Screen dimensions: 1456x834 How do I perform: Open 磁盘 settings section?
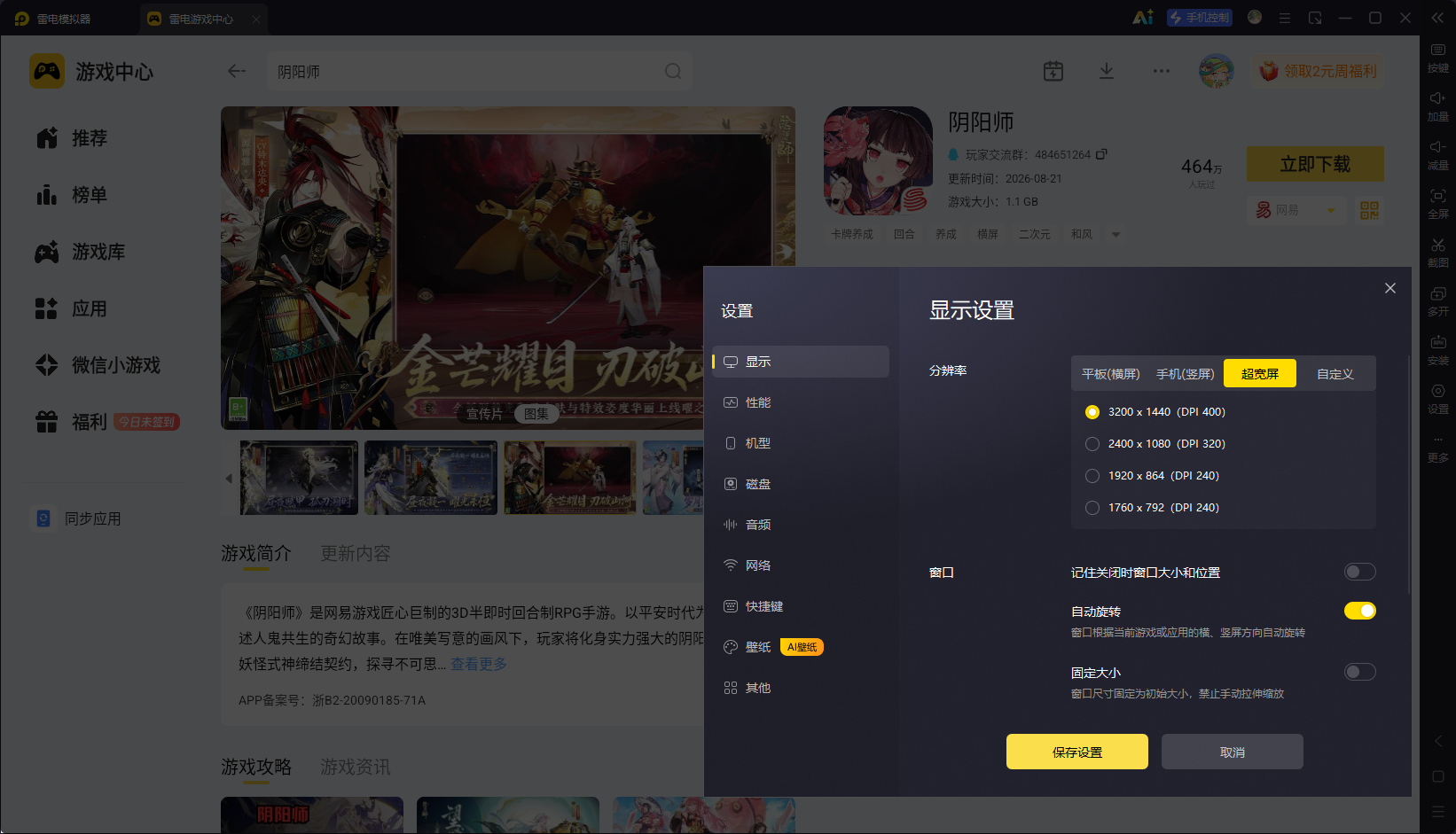point(801,484)
